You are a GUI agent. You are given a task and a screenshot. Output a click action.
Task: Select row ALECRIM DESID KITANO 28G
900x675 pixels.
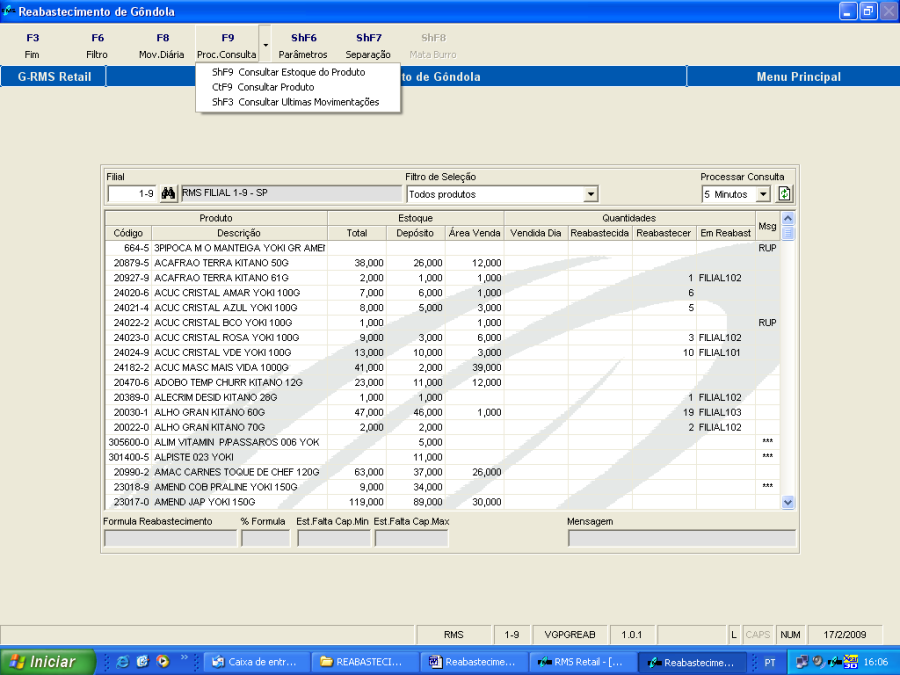(442, 397)
